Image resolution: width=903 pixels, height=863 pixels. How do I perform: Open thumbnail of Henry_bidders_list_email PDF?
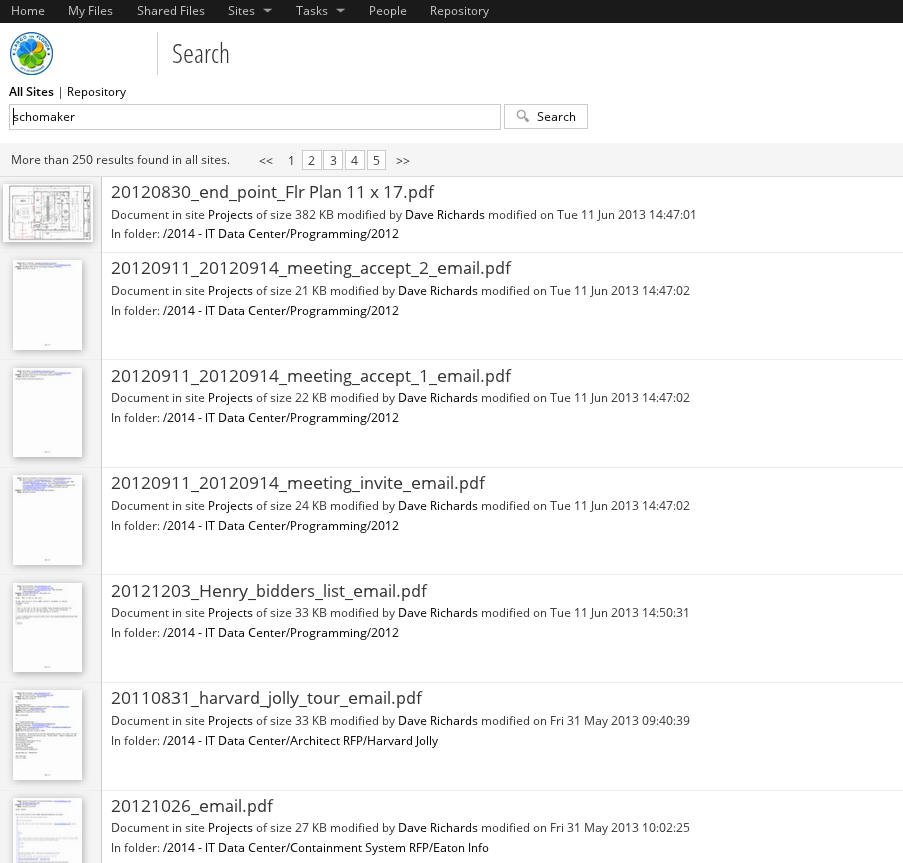[47, 628]
